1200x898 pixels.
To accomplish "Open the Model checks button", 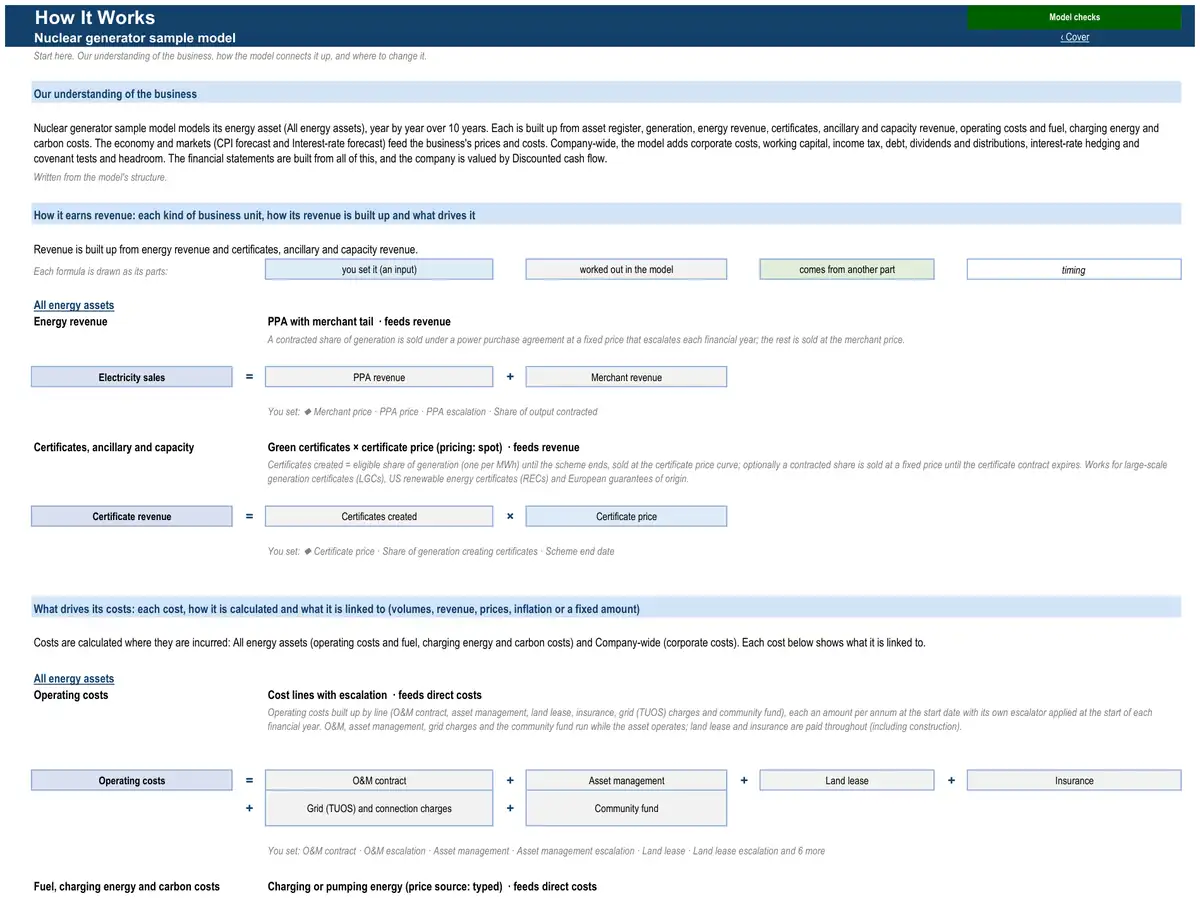I will 1074,17.
